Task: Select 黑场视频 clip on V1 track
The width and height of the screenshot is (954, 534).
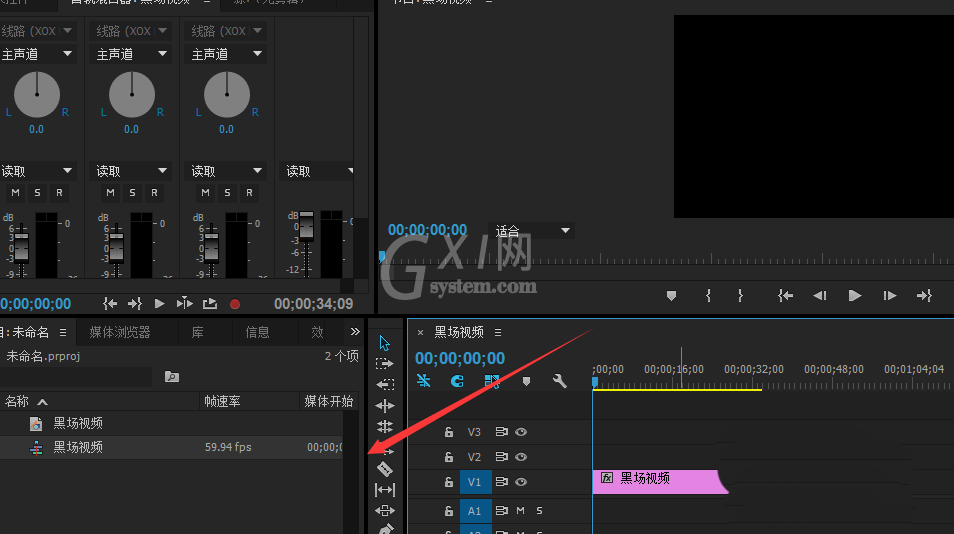Action: click(x=658, y=482)
